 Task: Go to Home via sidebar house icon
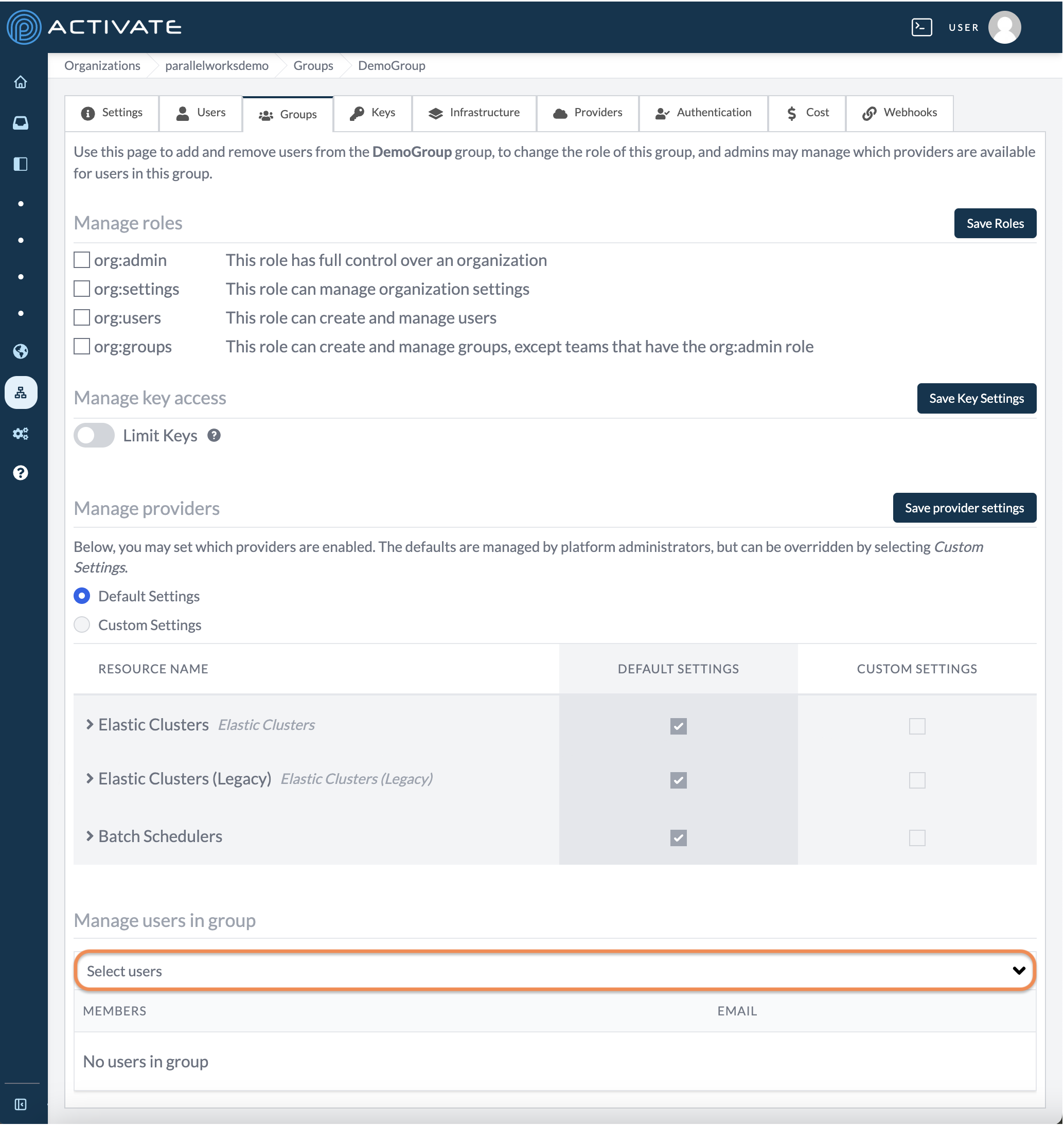coord(21,82)
